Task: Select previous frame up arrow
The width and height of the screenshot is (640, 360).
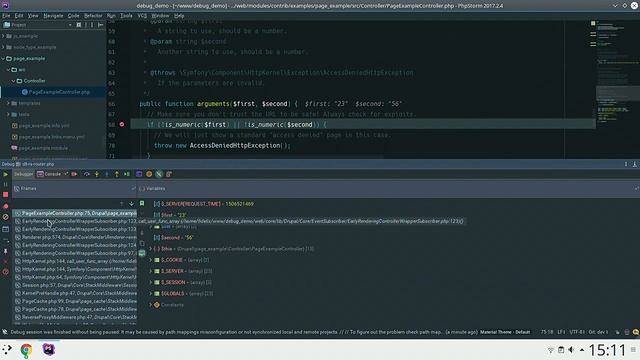Action: [x=121, y=204]
